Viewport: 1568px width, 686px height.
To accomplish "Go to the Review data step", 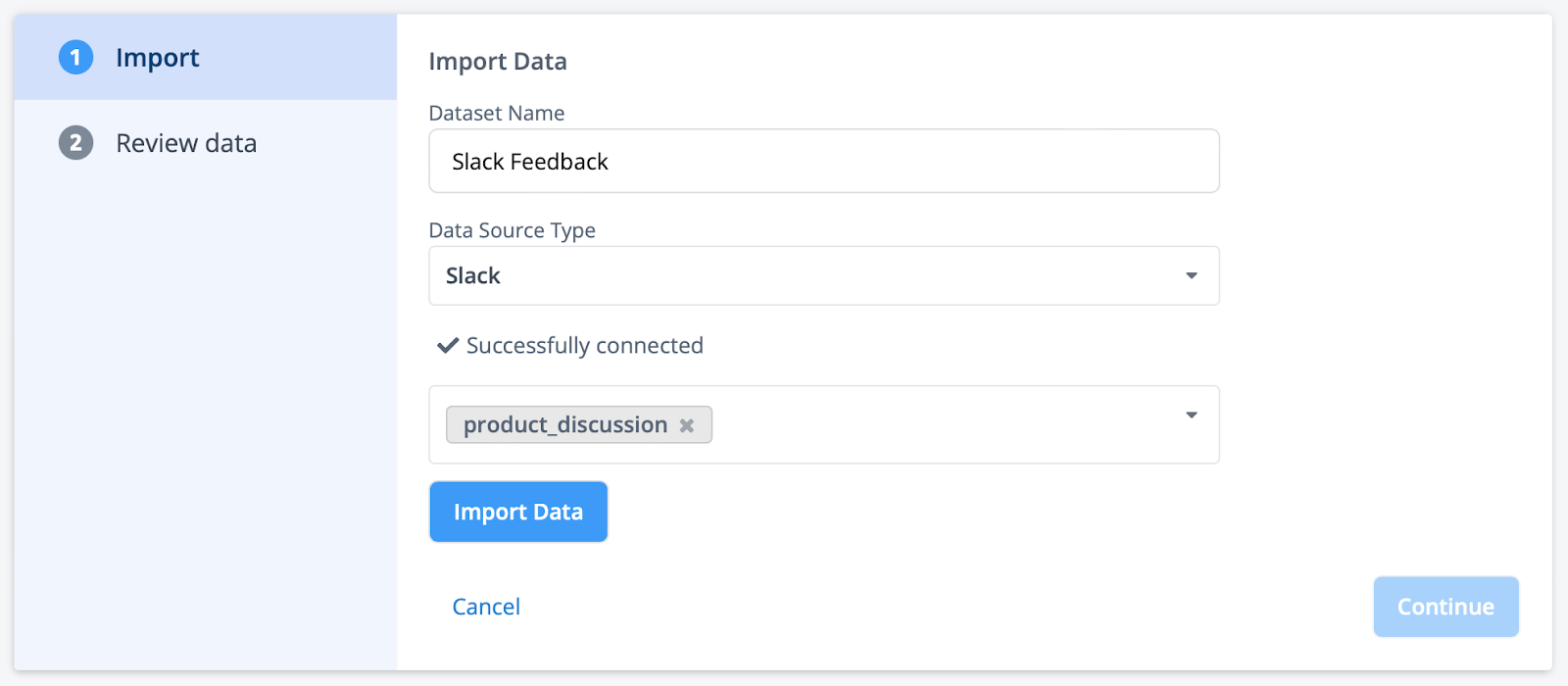I will pos(186,143).
